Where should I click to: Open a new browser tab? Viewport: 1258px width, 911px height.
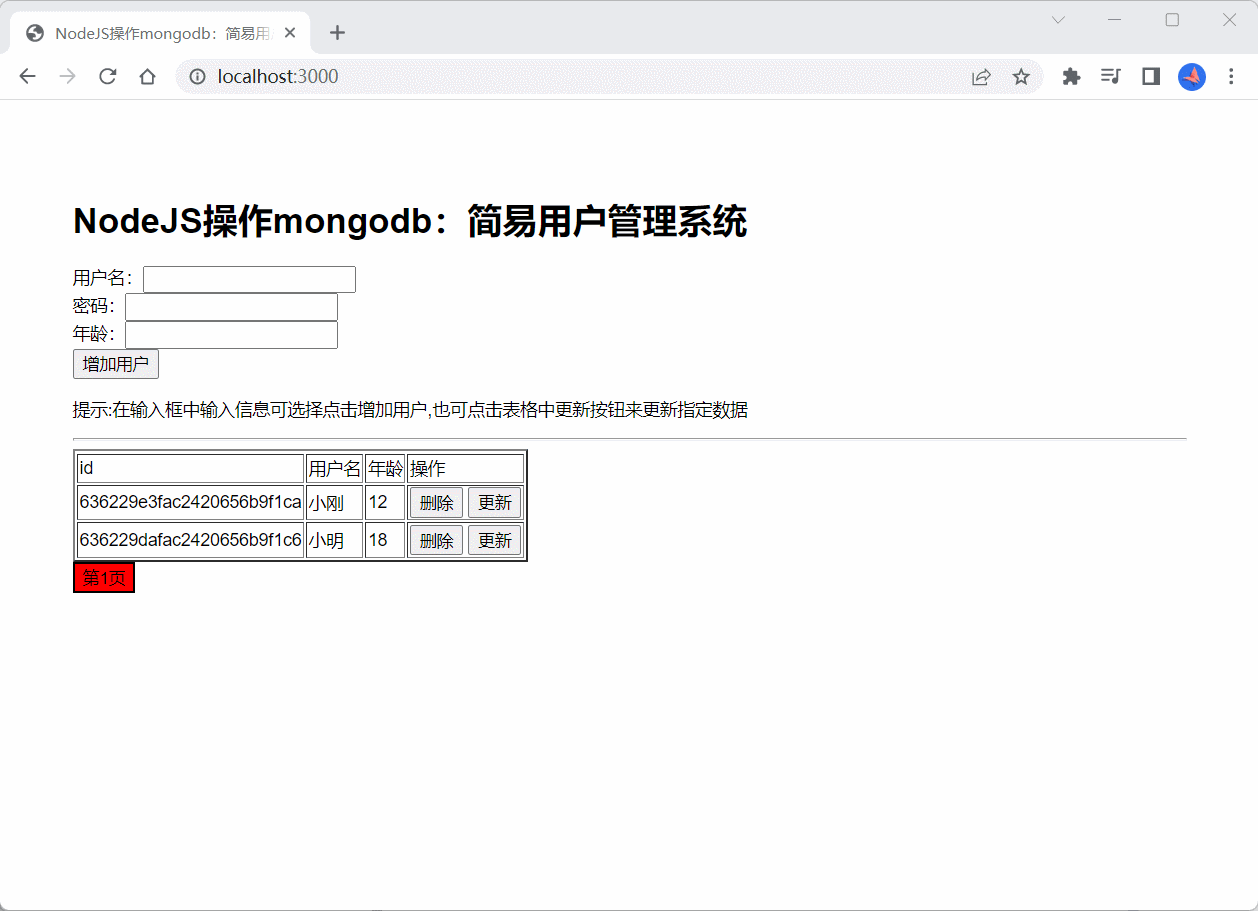337,32
